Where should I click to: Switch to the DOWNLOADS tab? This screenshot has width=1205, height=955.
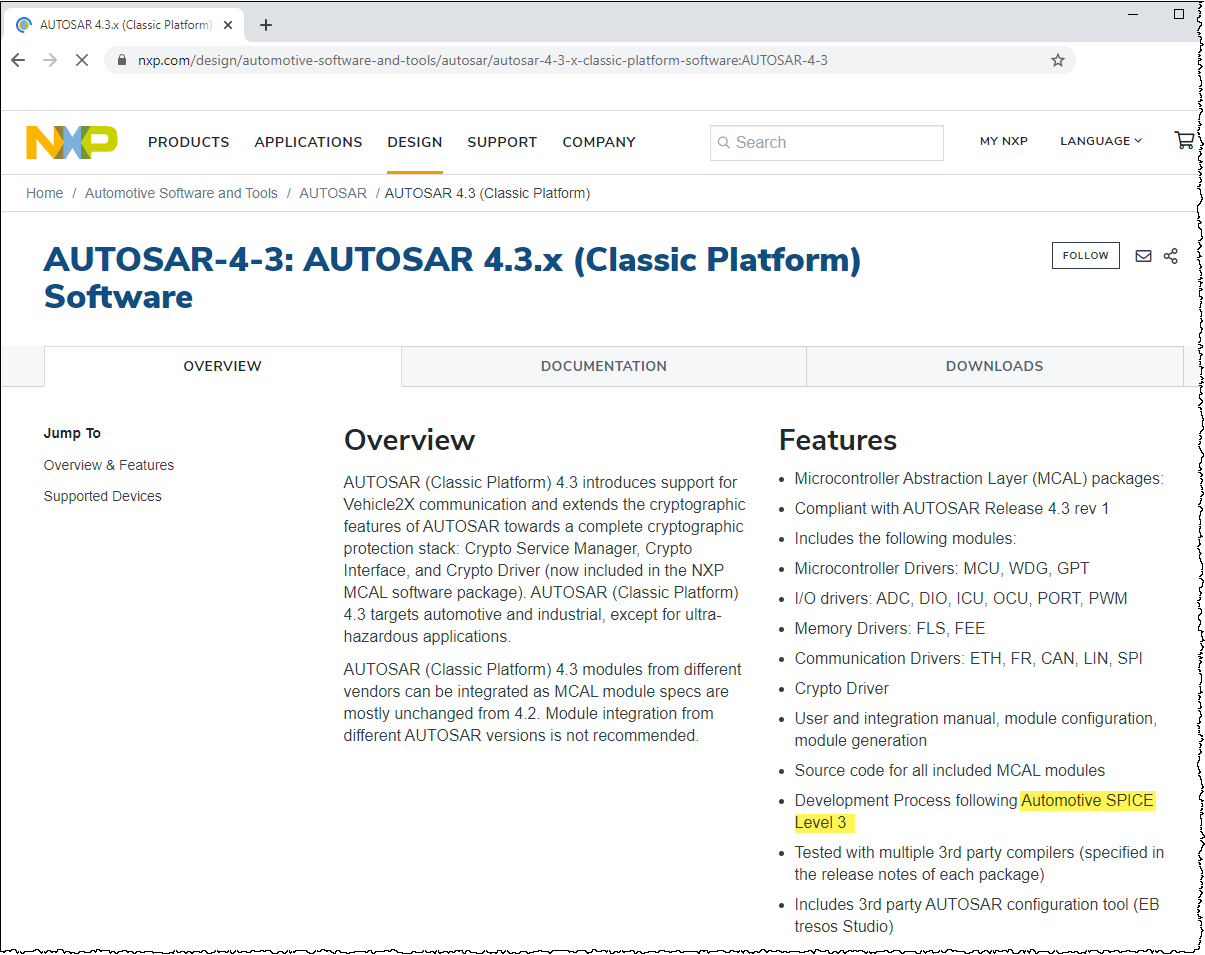pyautogui.click(x=994, y=366)
